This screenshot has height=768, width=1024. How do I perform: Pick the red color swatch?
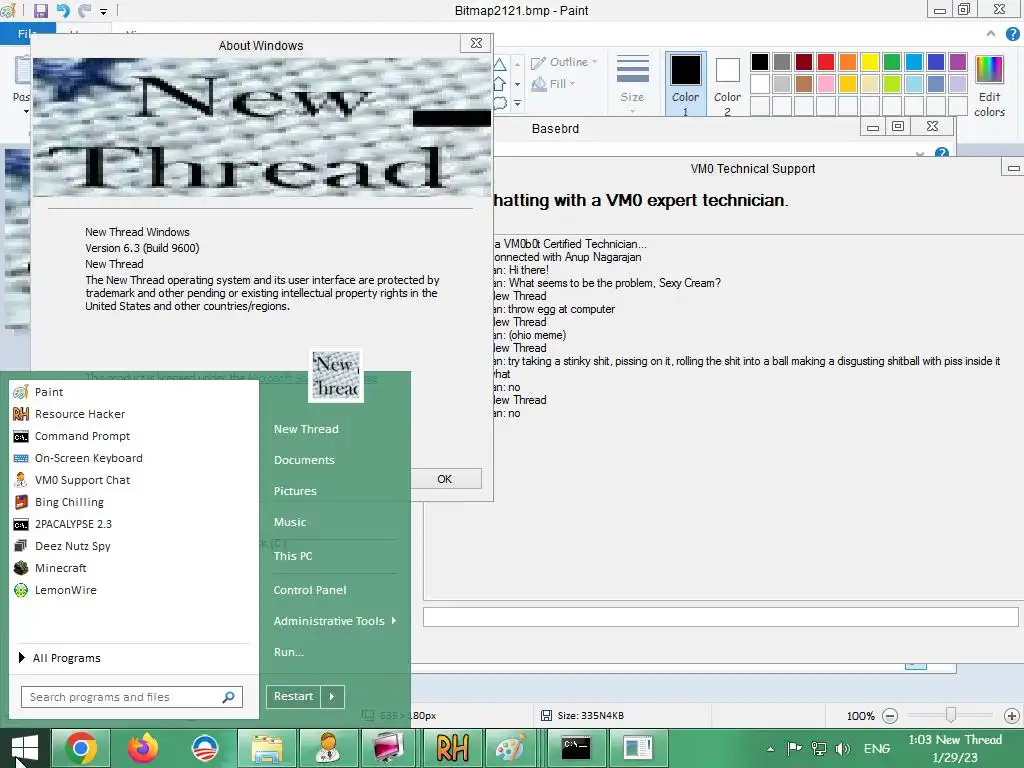pos(826,61)
